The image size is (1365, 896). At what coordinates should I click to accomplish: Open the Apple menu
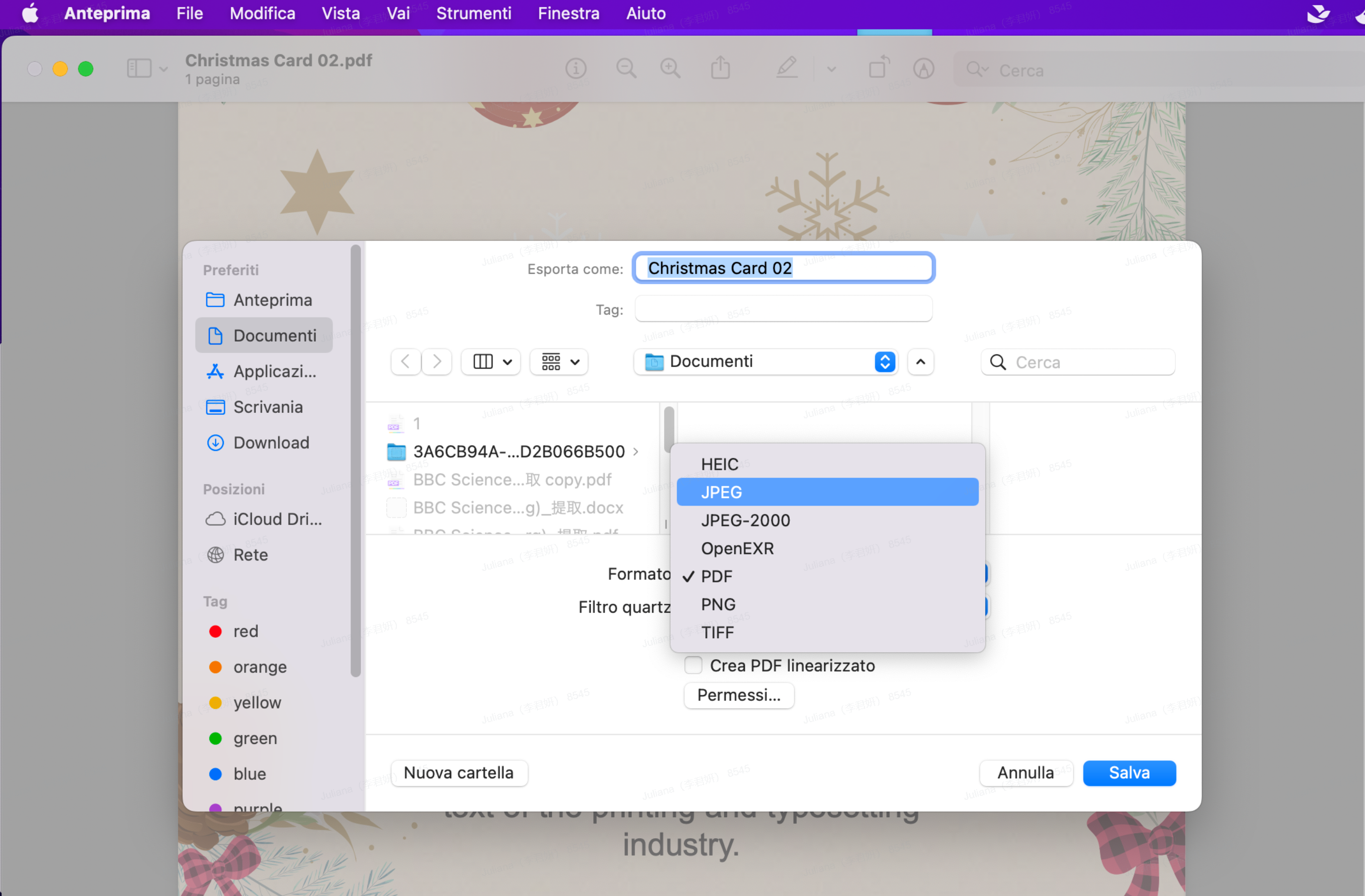point(30,12)
